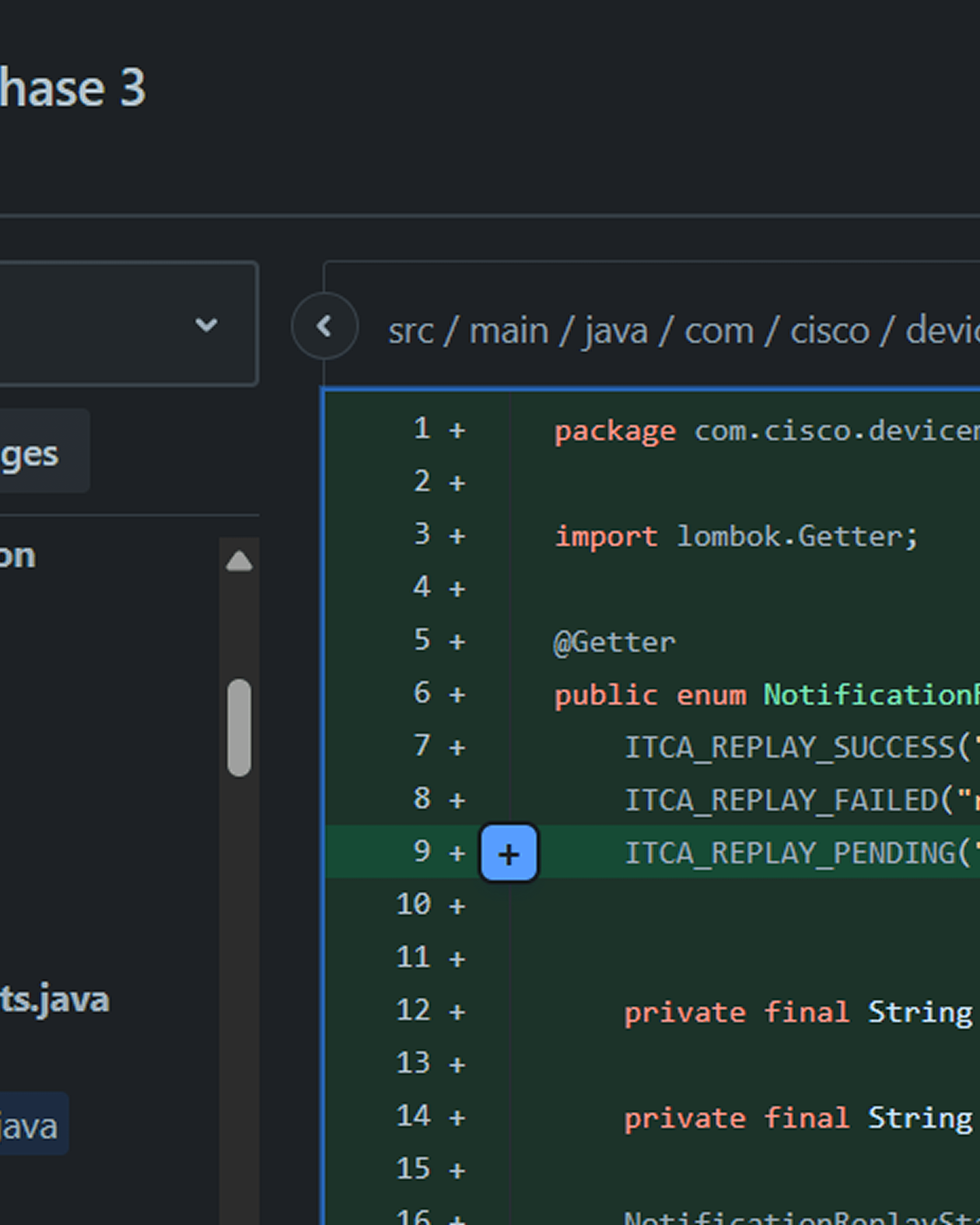
Task: Open the dropdown chevron in left panel
Action: pos(206,325)
